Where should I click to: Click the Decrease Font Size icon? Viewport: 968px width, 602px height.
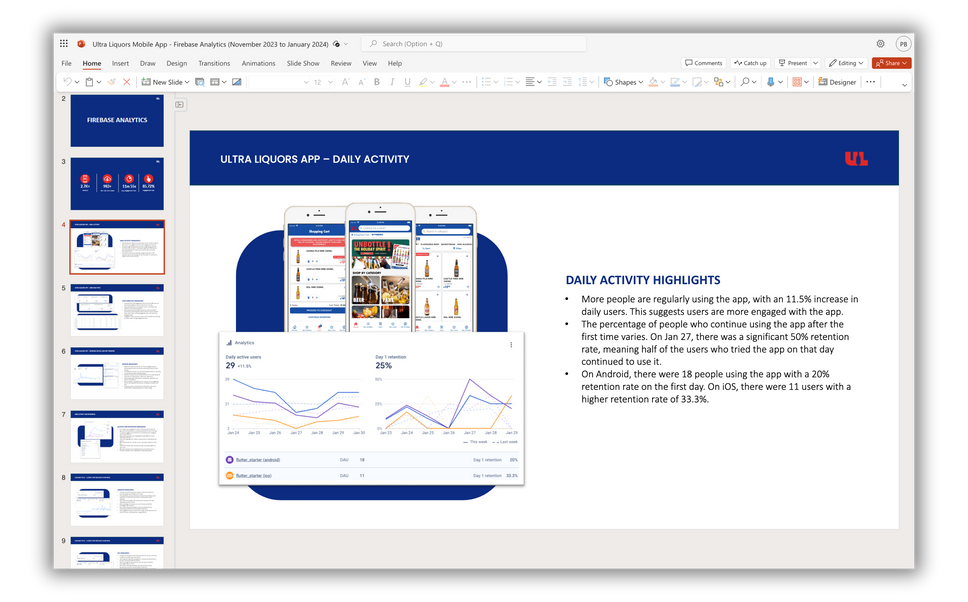point(362,82)
